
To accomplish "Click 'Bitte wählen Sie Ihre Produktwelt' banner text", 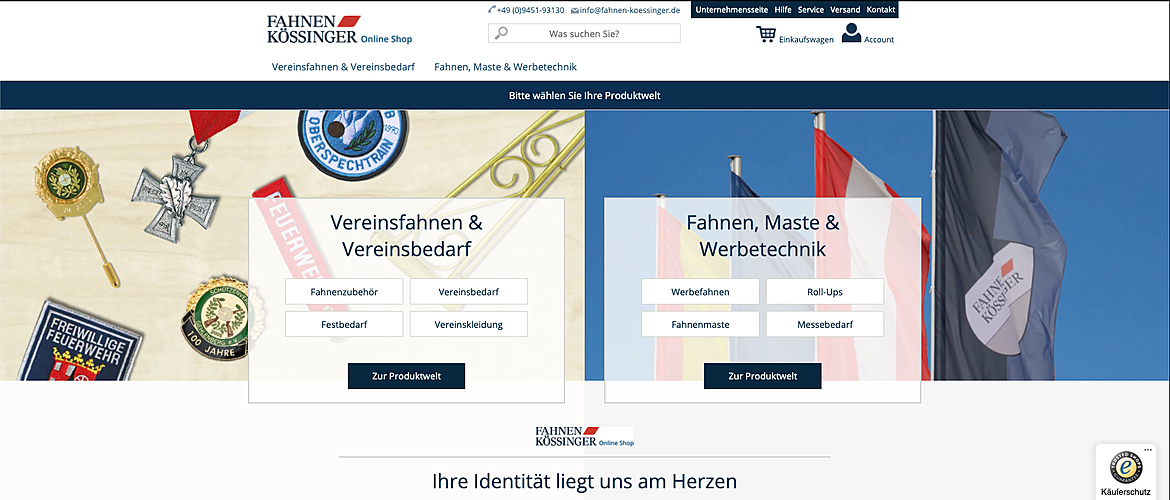I will pyautogui.click(x=584, y=96).
